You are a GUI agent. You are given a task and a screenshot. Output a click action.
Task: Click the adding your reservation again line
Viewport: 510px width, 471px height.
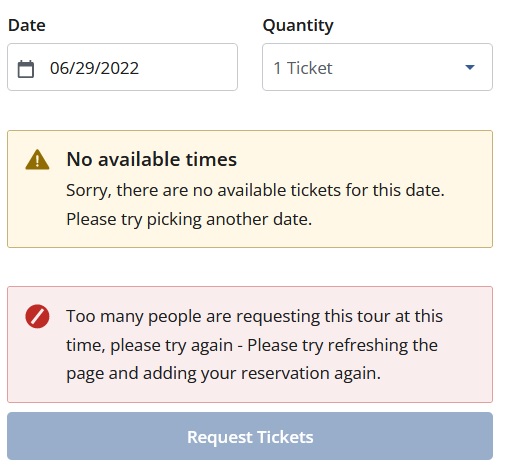(223, 374)
